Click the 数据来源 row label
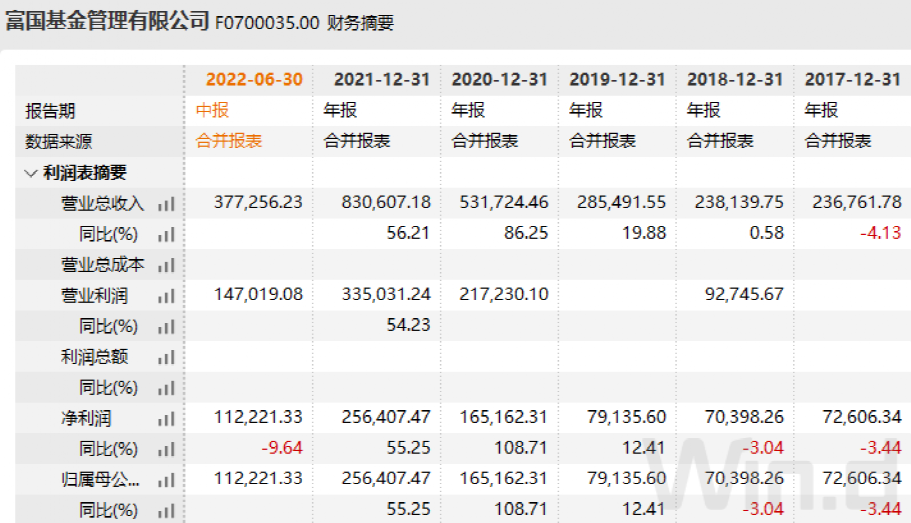This screenshot has height=523, width=911. (58, 141)
